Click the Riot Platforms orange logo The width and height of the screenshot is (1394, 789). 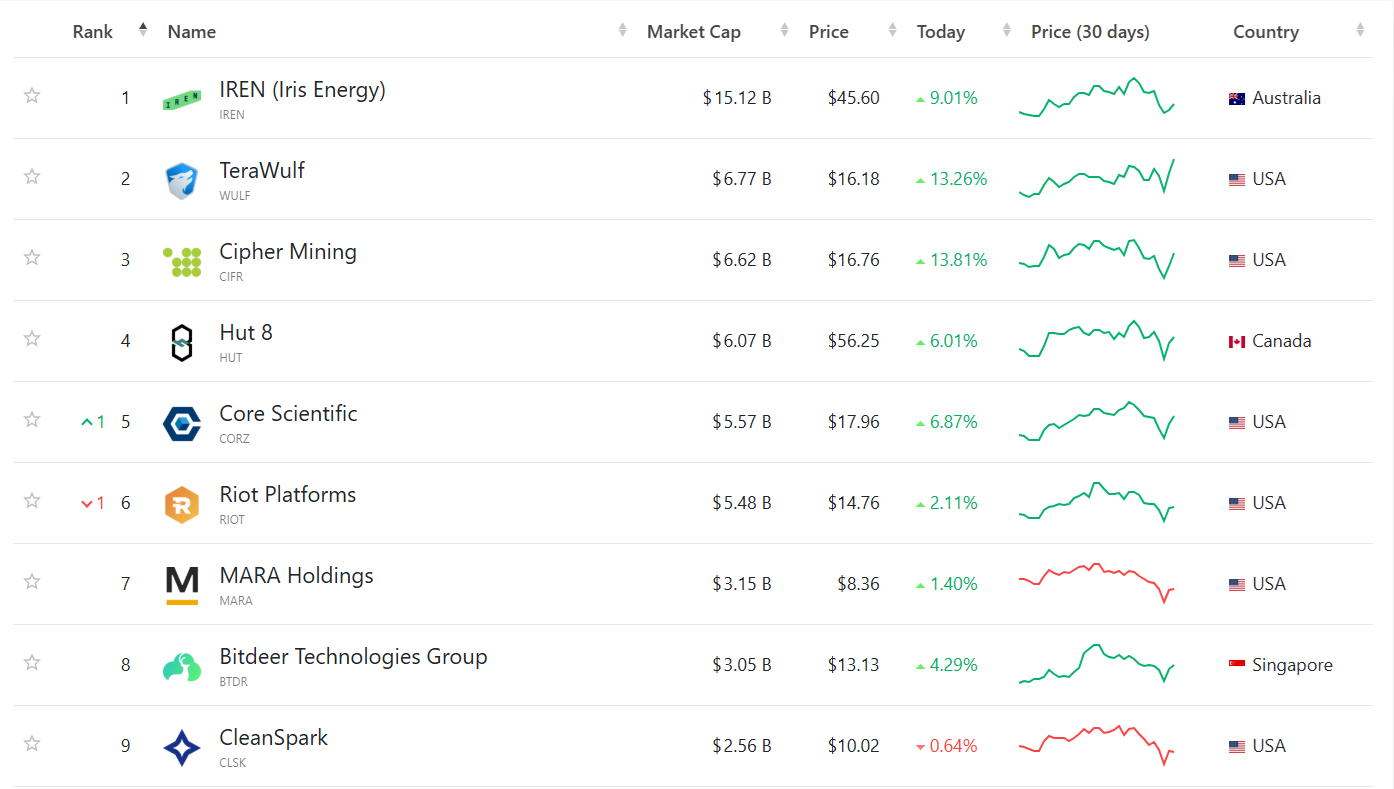point(182,504)
